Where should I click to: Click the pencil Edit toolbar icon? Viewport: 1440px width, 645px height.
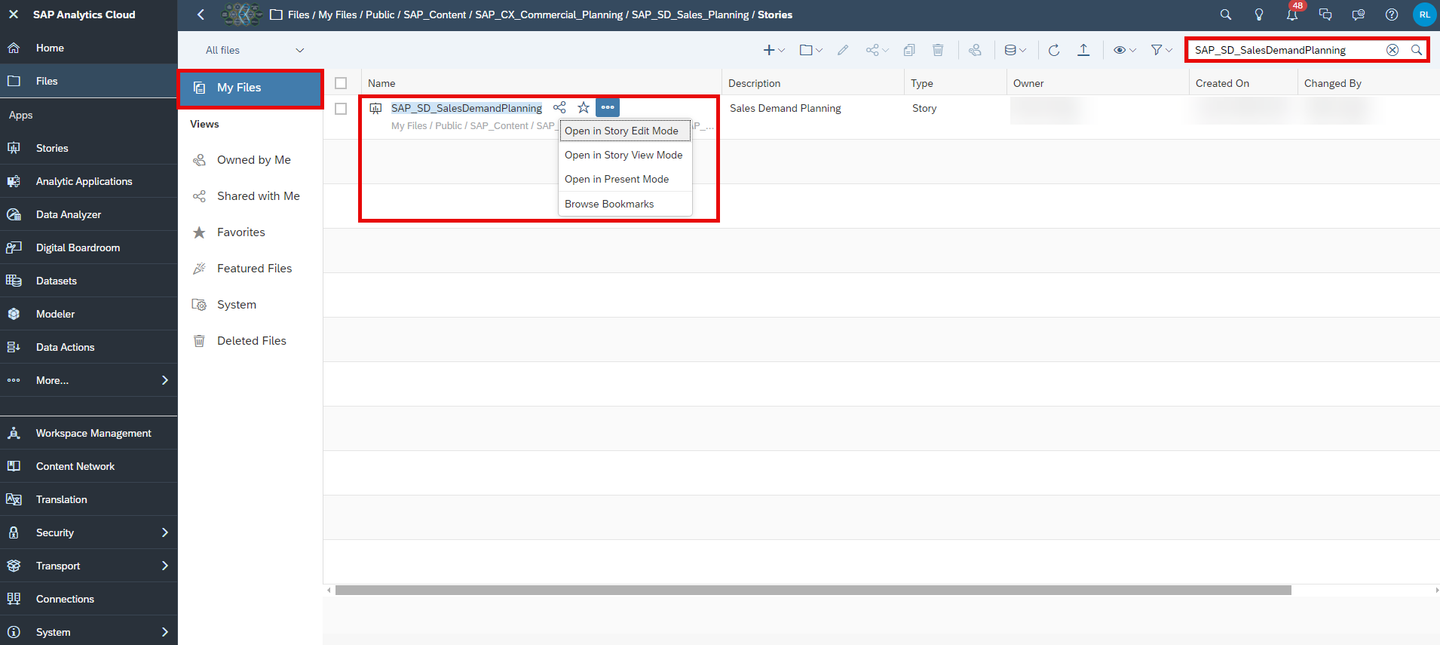pyautogui.click(x=843, y=50)
